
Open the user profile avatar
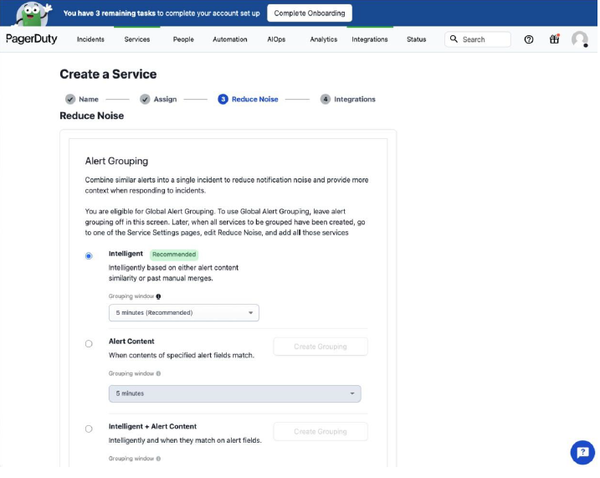580,39
